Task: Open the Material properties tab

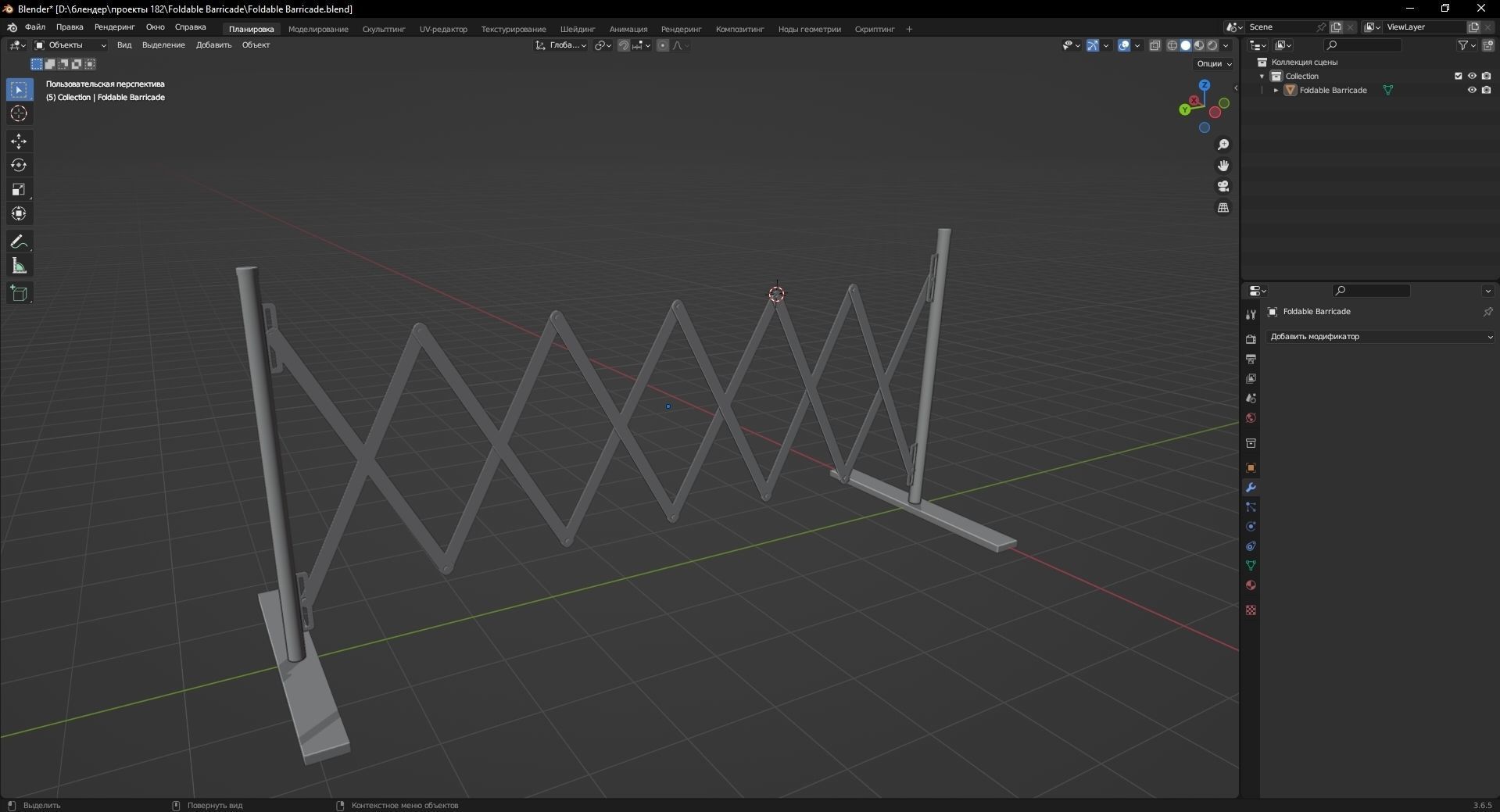Action: pyautogui.click(x=1251, y=585)
